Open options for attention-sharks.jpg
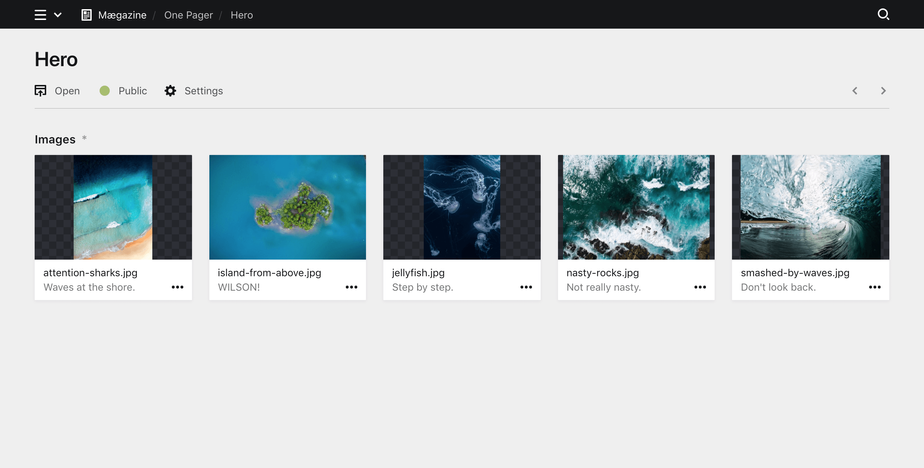This screenshot has height=468, width=924. click(x=177, y=287)
